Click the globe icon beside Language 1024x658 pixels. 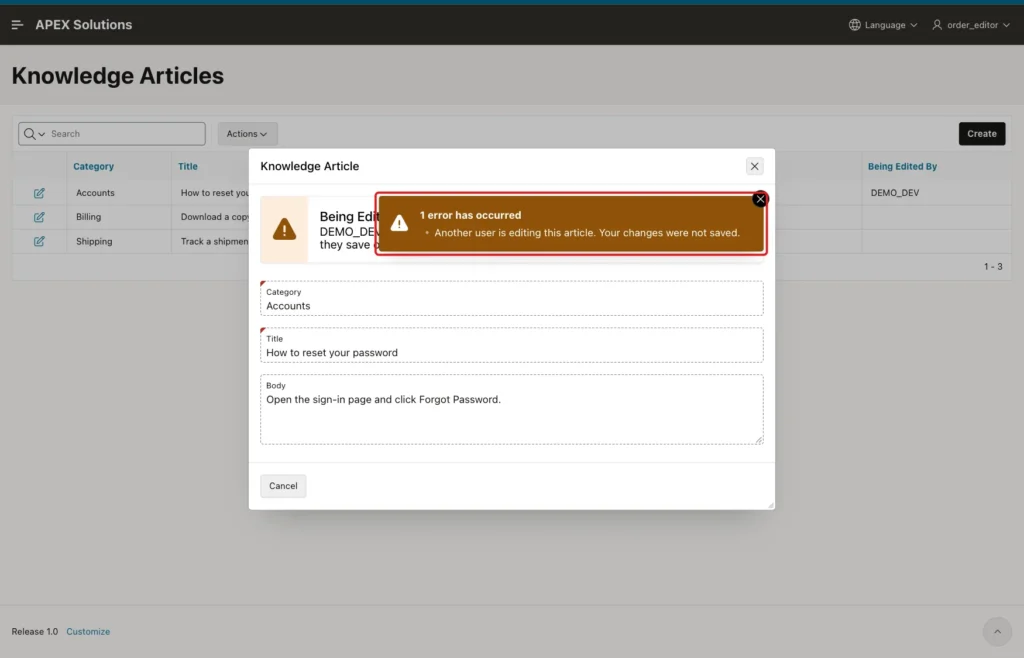[x=854, y=25]
